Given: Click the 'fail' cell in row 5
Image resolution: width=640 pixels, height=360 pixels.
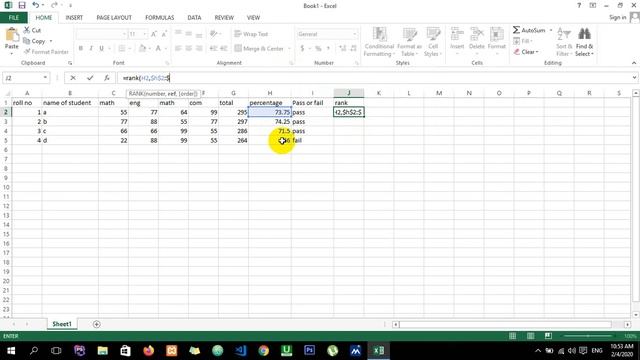Looking at the screenshot, I should tap(312, 140).
